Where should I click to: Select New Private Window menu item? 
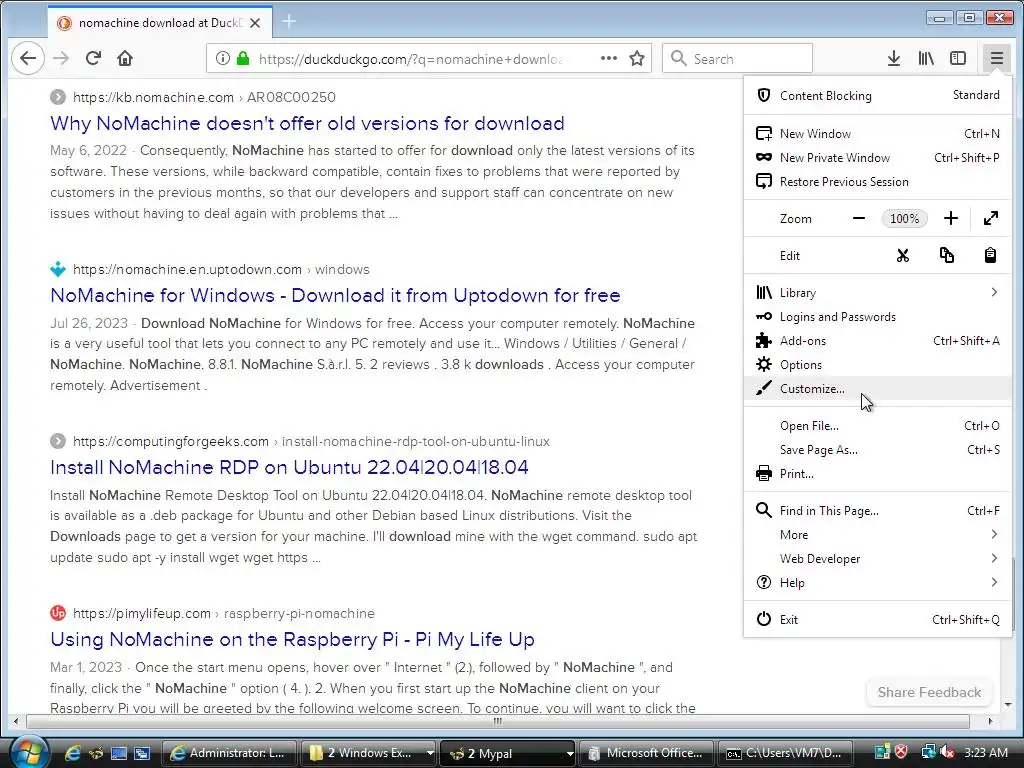[x=878, y=157]
